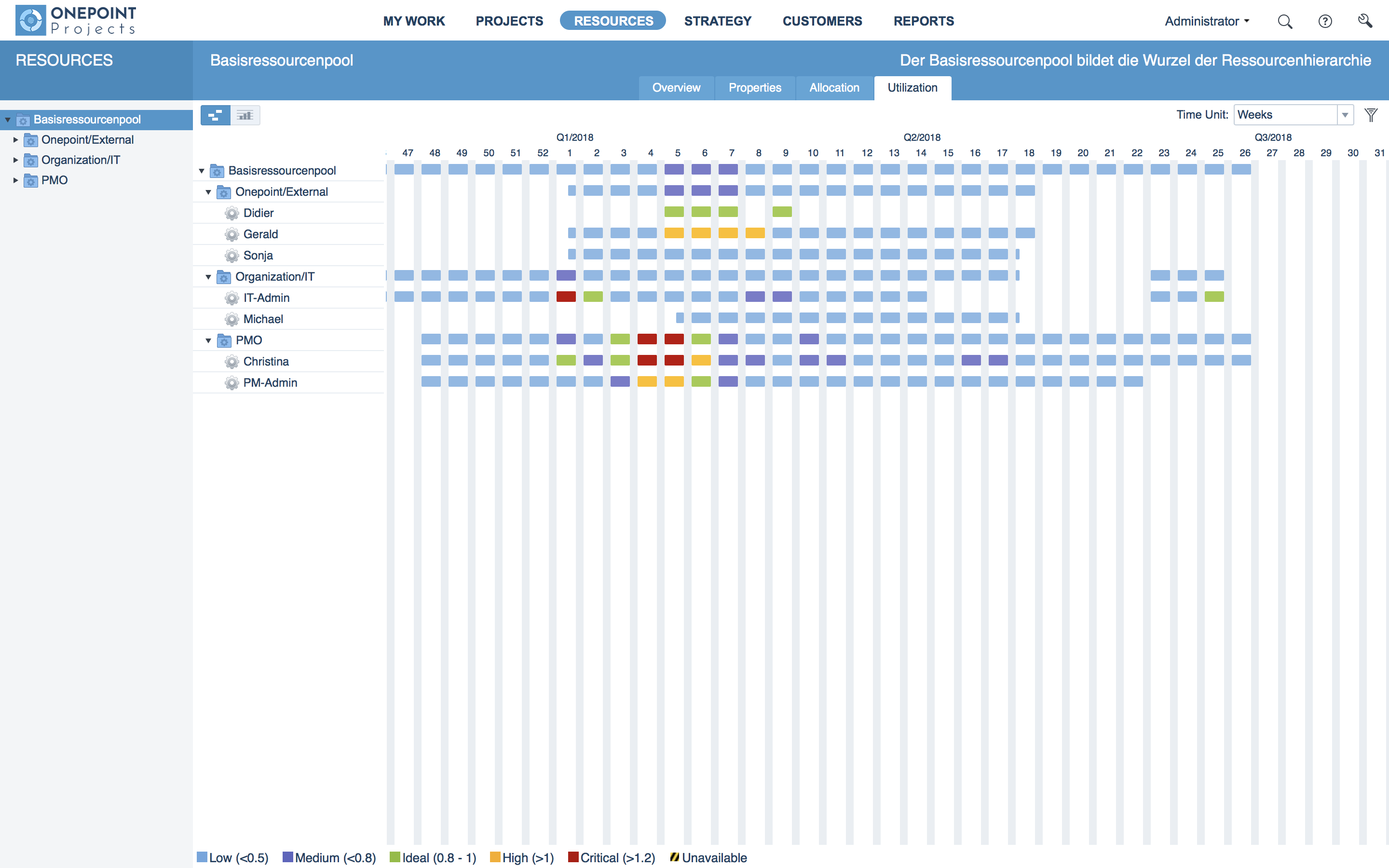Collapse Organization/IT group in chart list
This screenshot has width=1389, height=868.
(x=208, y=277)
